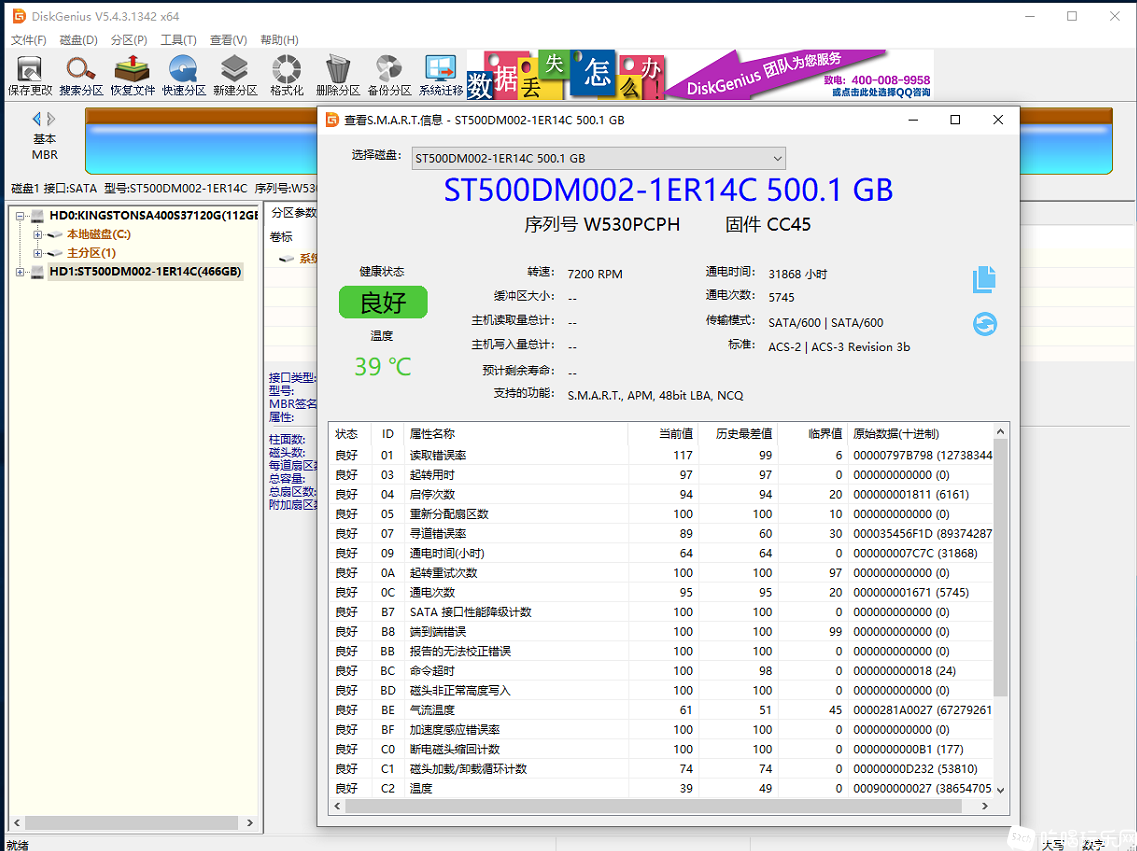Expand the 本地磁盘(C:) tree node
1137x851 pixels.
click(38, 234)
